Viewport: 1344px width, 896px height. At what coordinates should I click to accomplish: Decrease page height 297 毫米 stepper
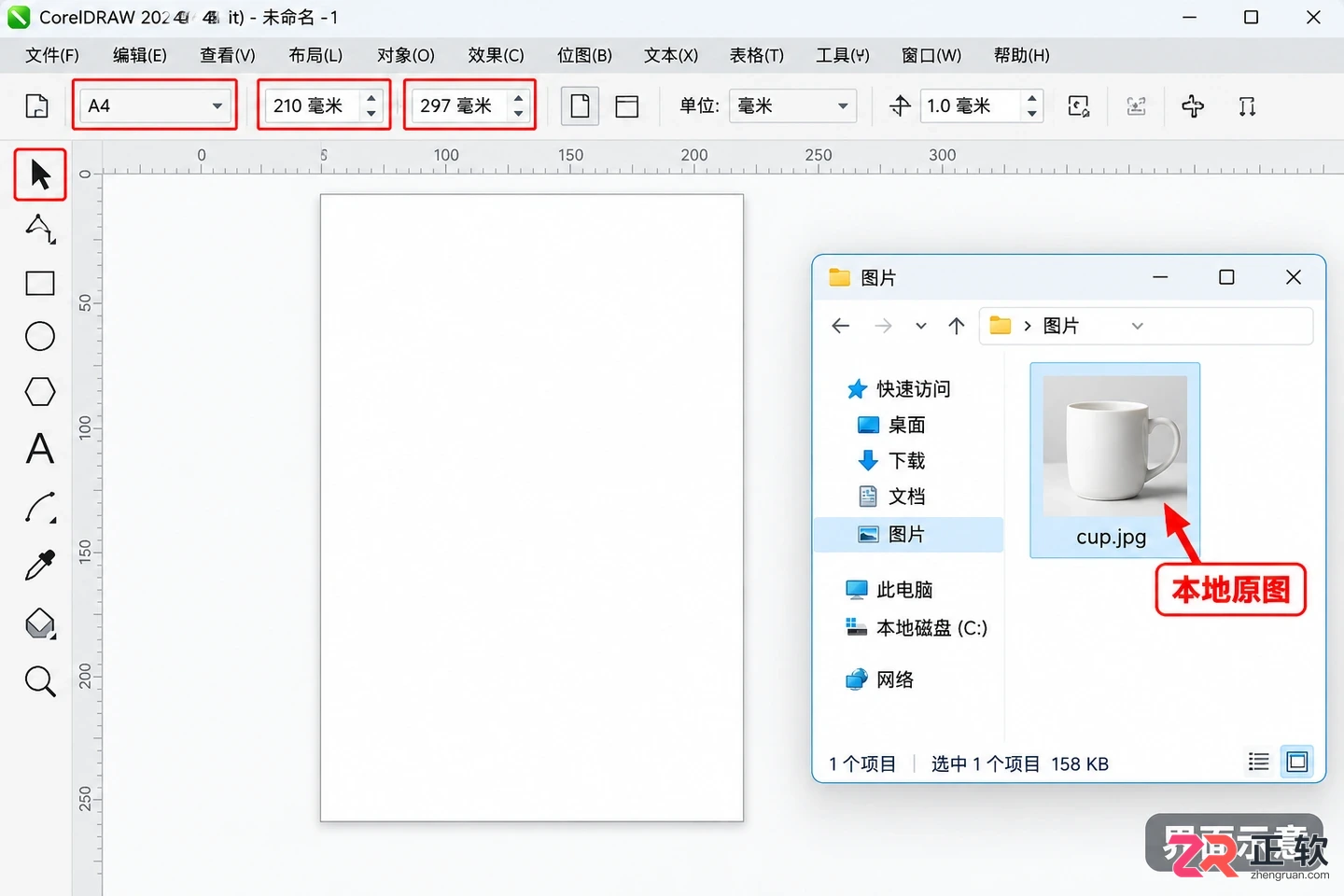519,114
